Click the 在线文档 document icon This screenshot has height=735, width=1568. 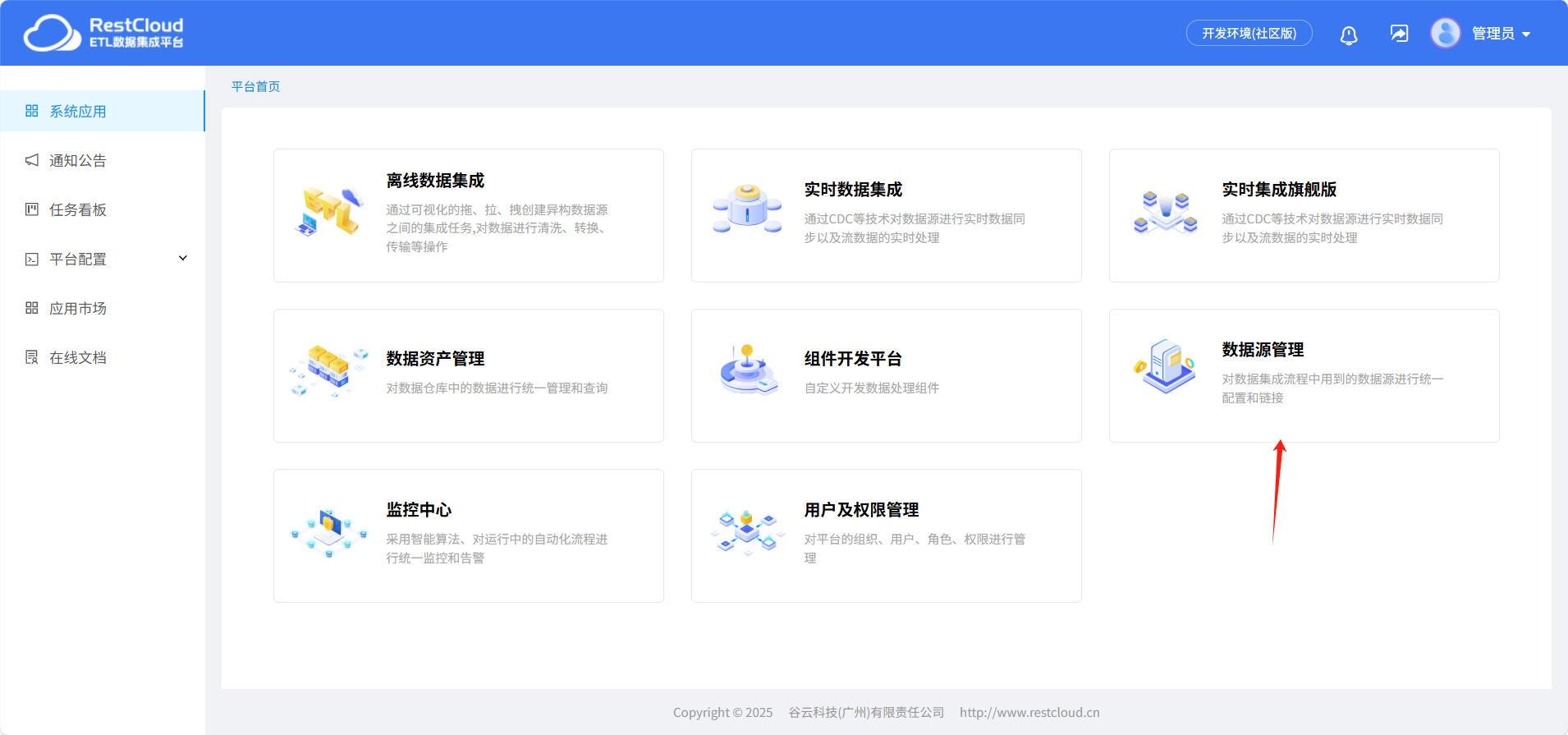click(x=32, y=357)
